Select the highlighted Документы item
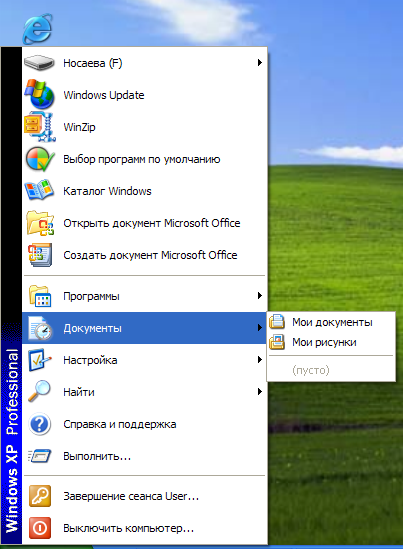Screen dimensions: 403x549 (145, 328)
